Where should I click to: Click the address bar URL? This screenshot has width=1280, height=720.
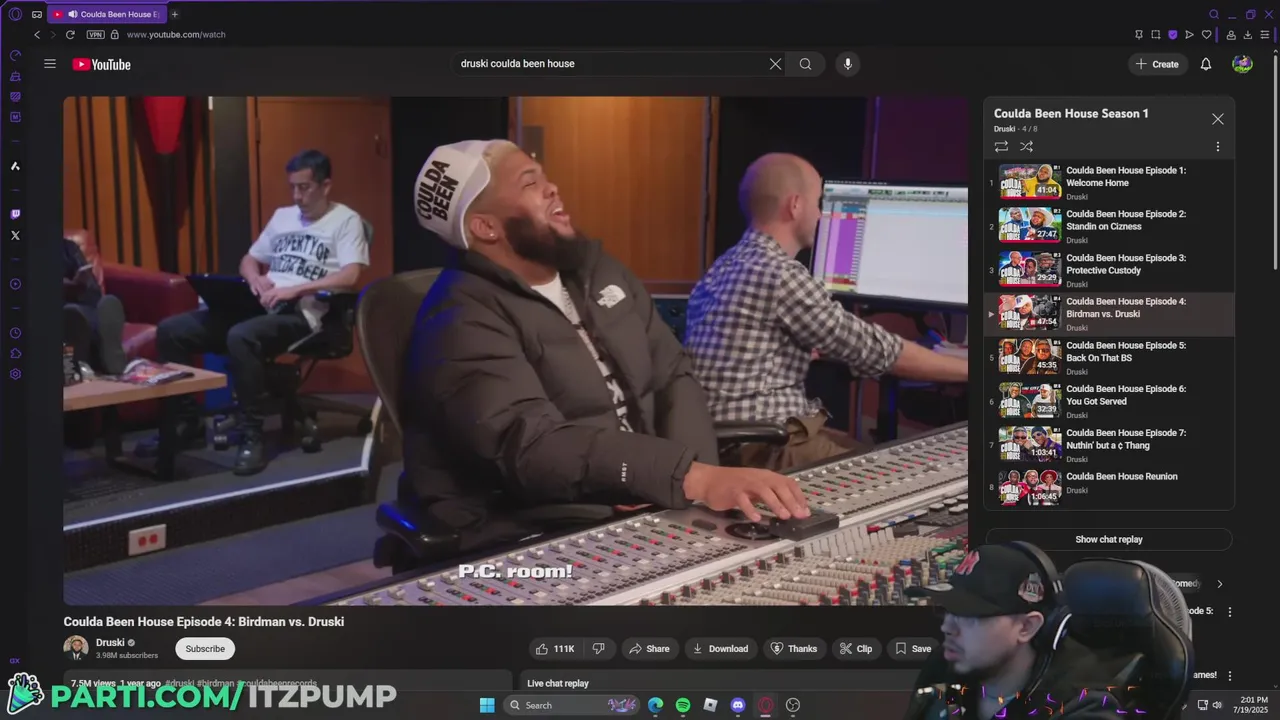[176, 34]
